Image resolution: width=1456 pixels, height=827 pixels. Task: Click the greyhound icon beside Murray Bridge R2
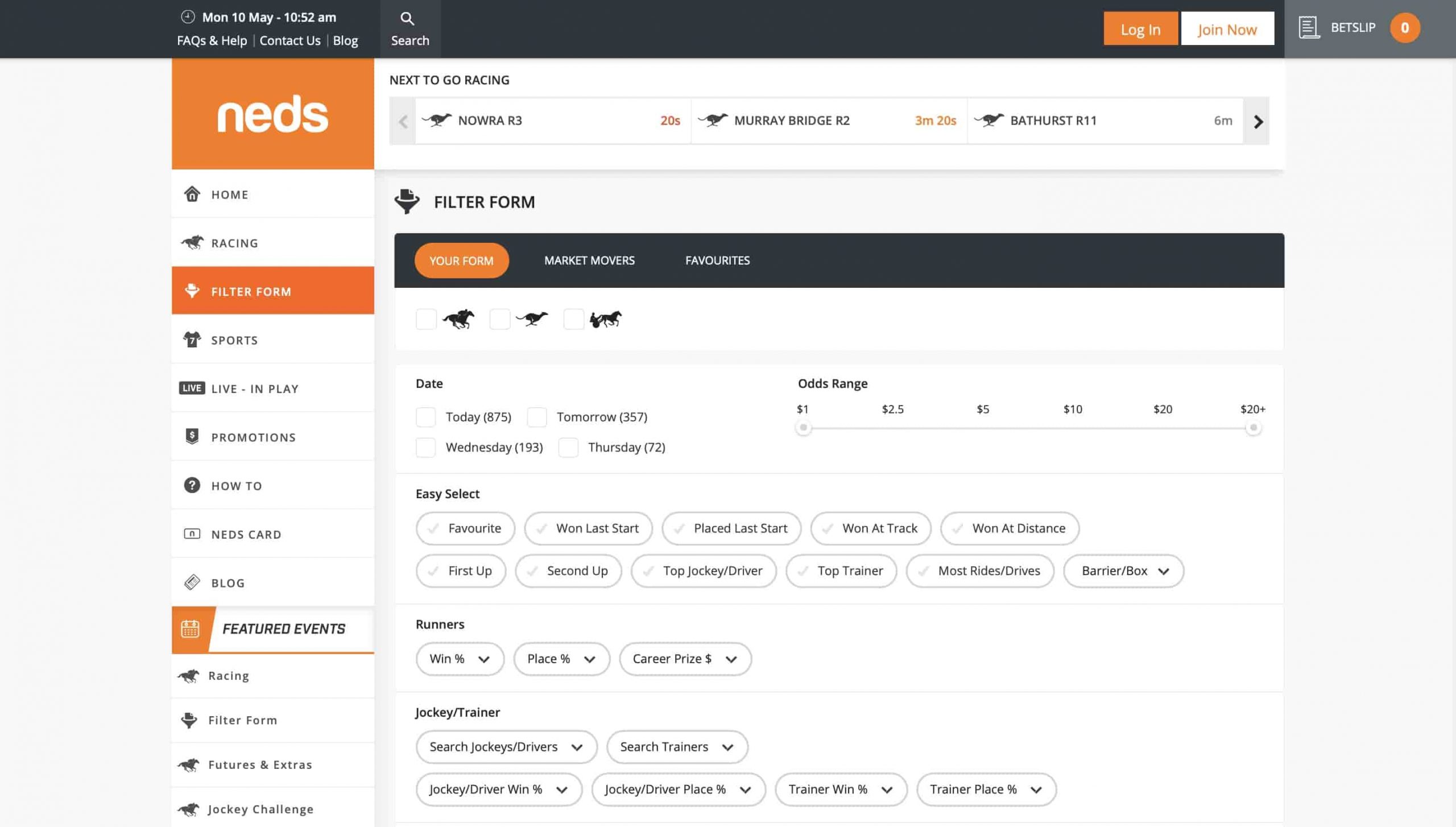click(x=713, y=120)
